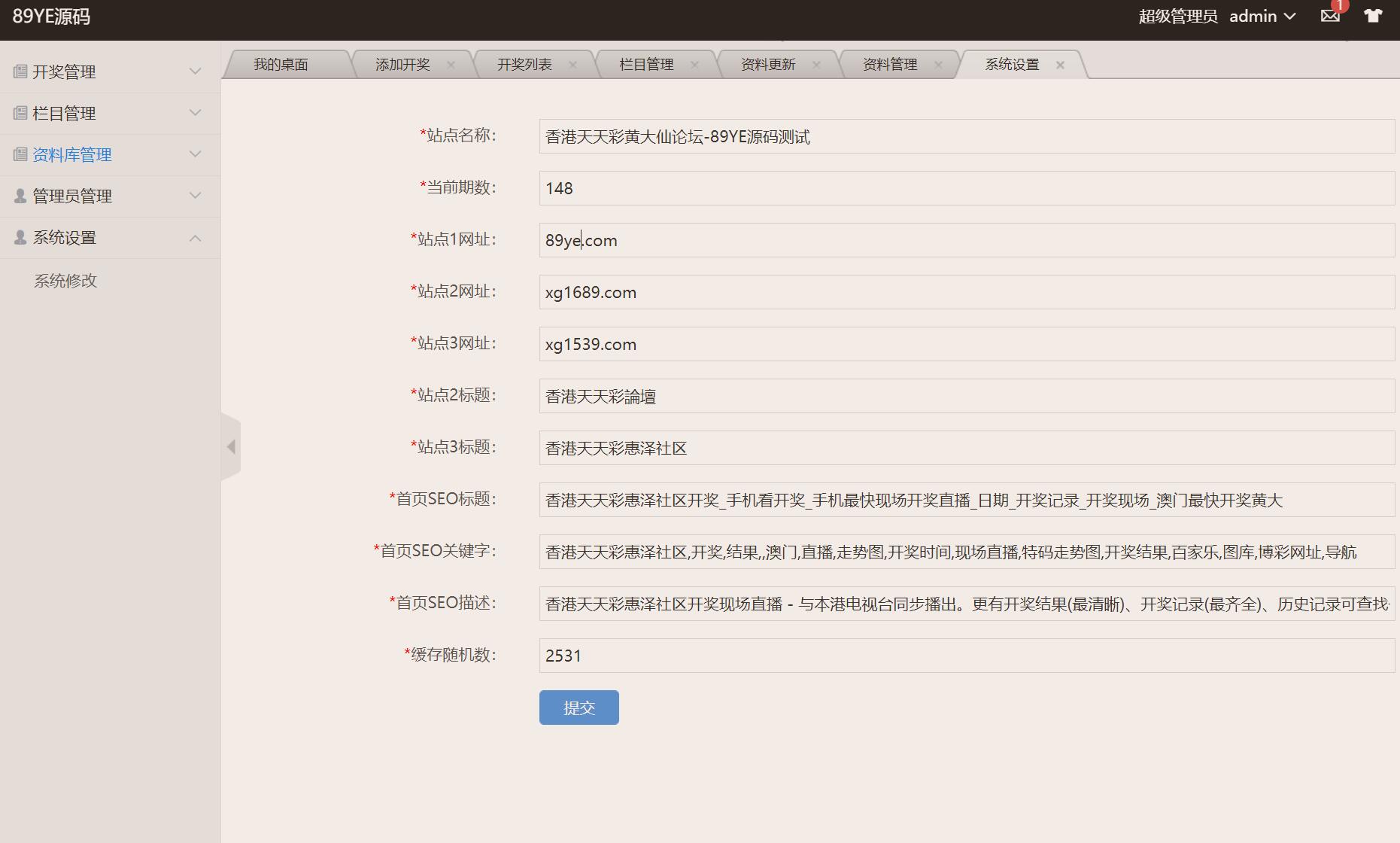This screenshot has width=1400, height=843.
Task: Focus the 当前期数 input field
Action: point(967,188)
